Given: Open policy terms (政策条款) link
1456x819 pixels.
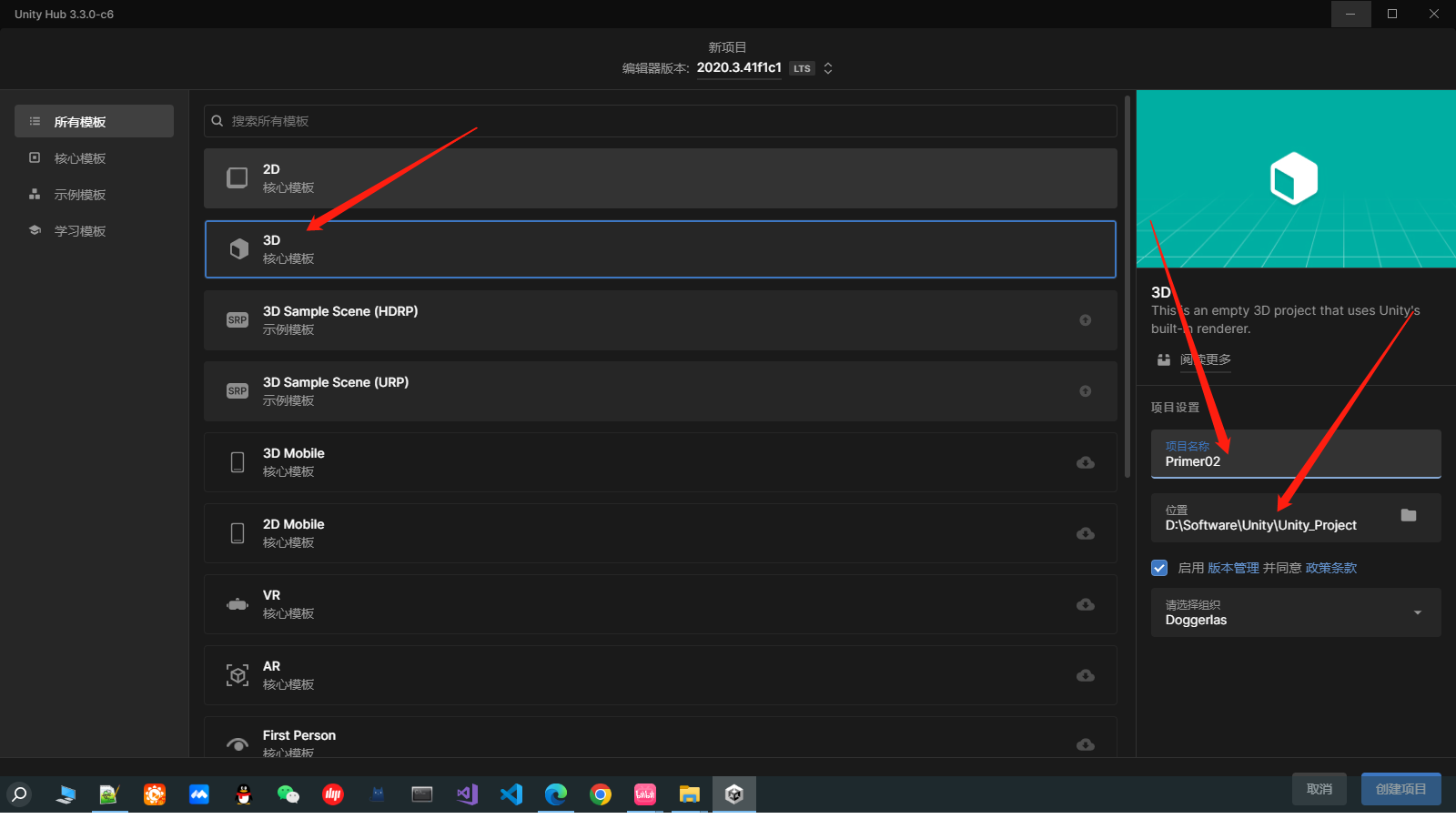Looking at the screenshot, I should pyautogui.click(x=1331, y=568).
